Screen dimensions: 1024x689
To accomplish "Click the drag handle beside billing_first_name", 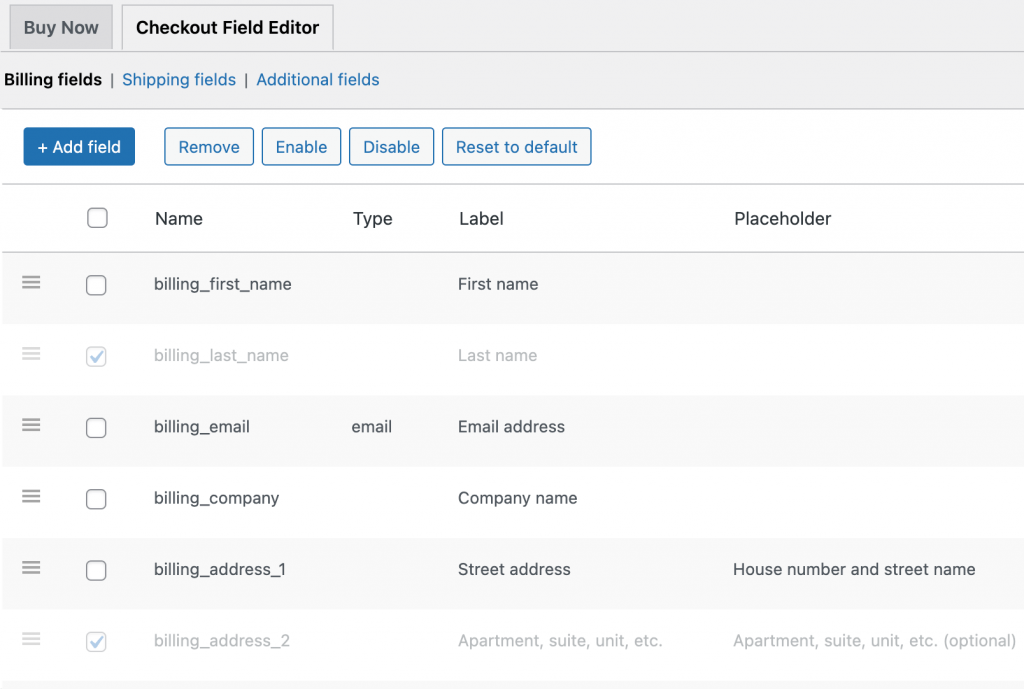I will (31, 283).
